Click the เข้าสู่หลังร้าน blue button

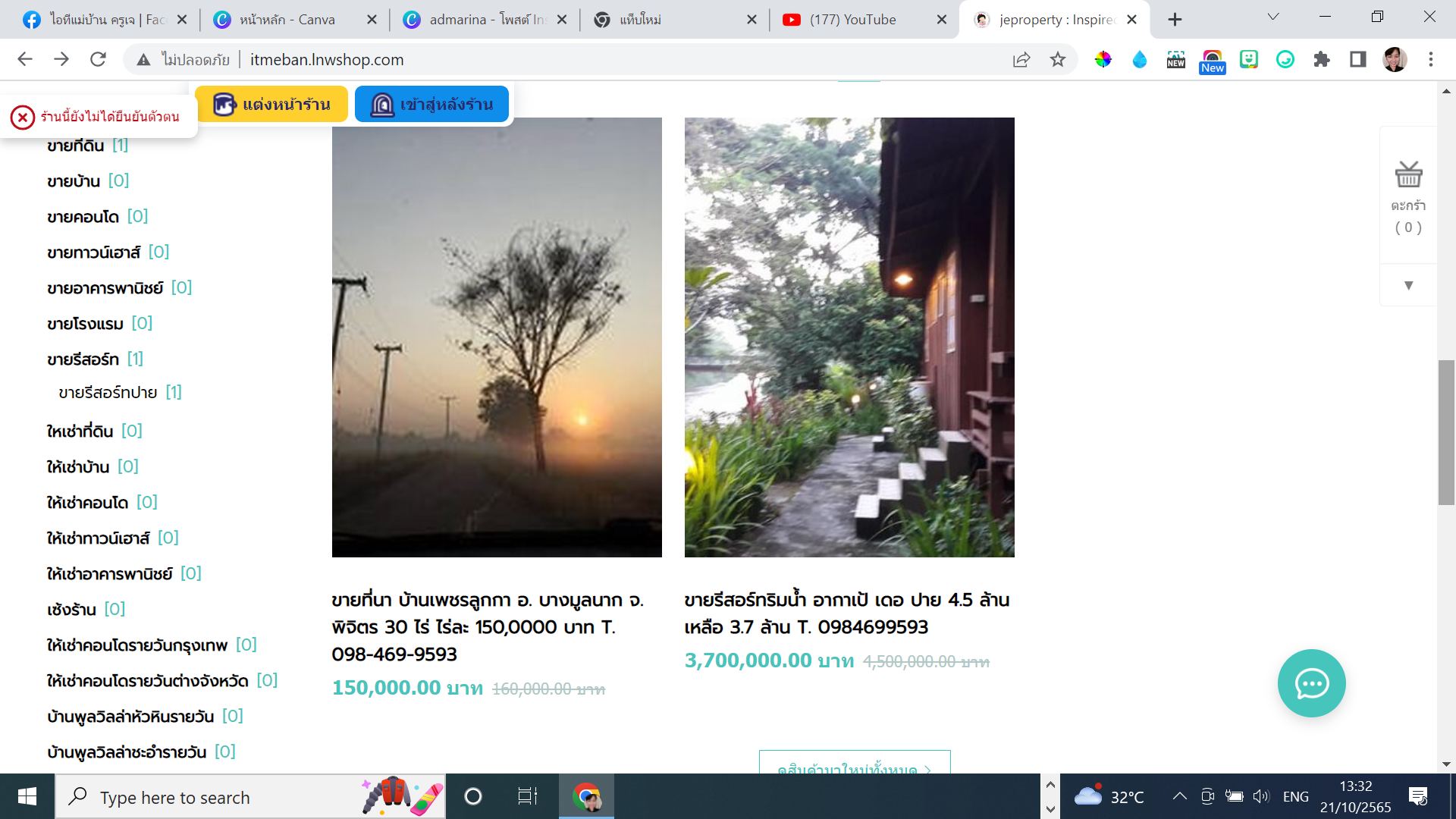tap(431, 104)
